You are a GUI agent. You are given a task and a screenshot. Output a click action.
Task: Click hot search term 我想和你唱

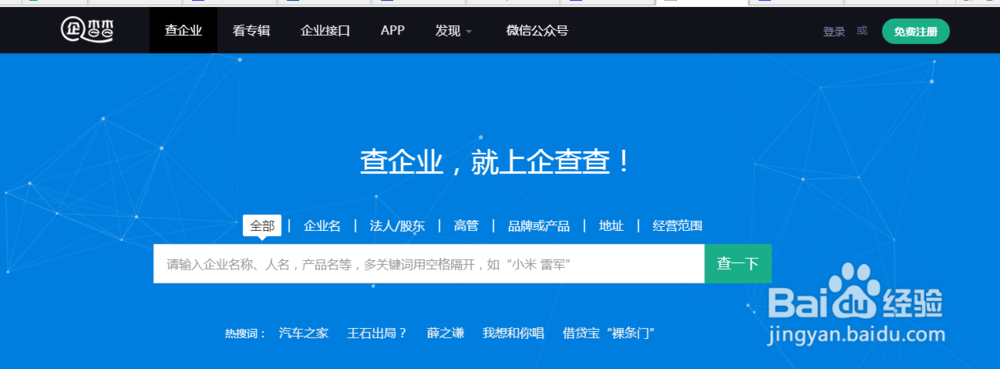(513, 333)
